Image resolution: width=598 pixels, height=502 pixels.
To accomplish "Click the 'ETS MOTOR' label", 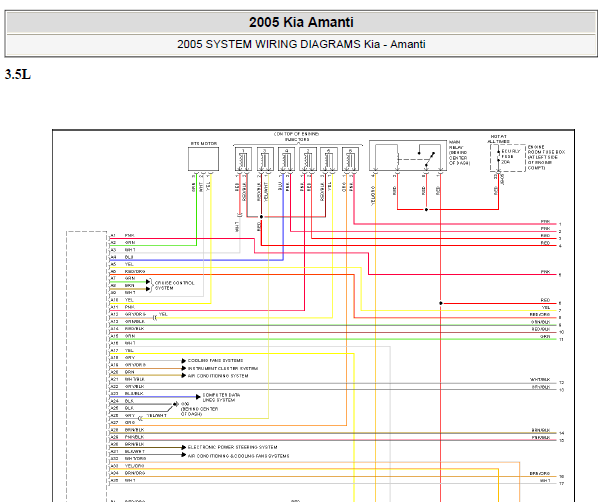I will click(204, 143).
